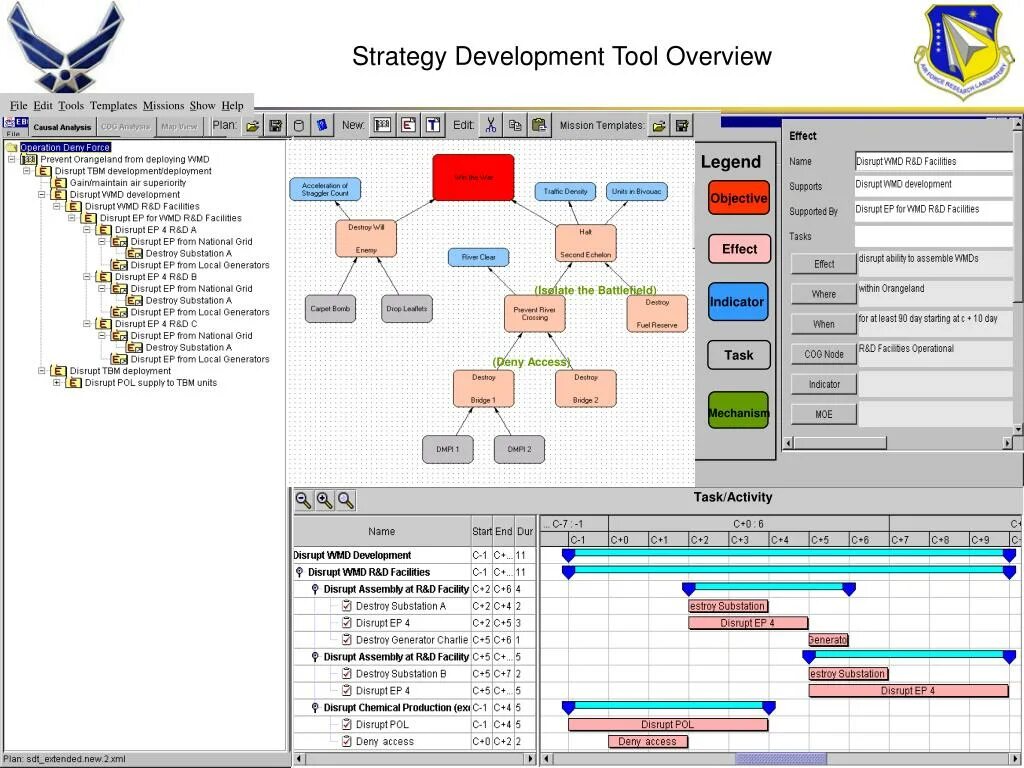
Task: Click the blue book icon in the Plan group
Action: (x=321, y=125)
